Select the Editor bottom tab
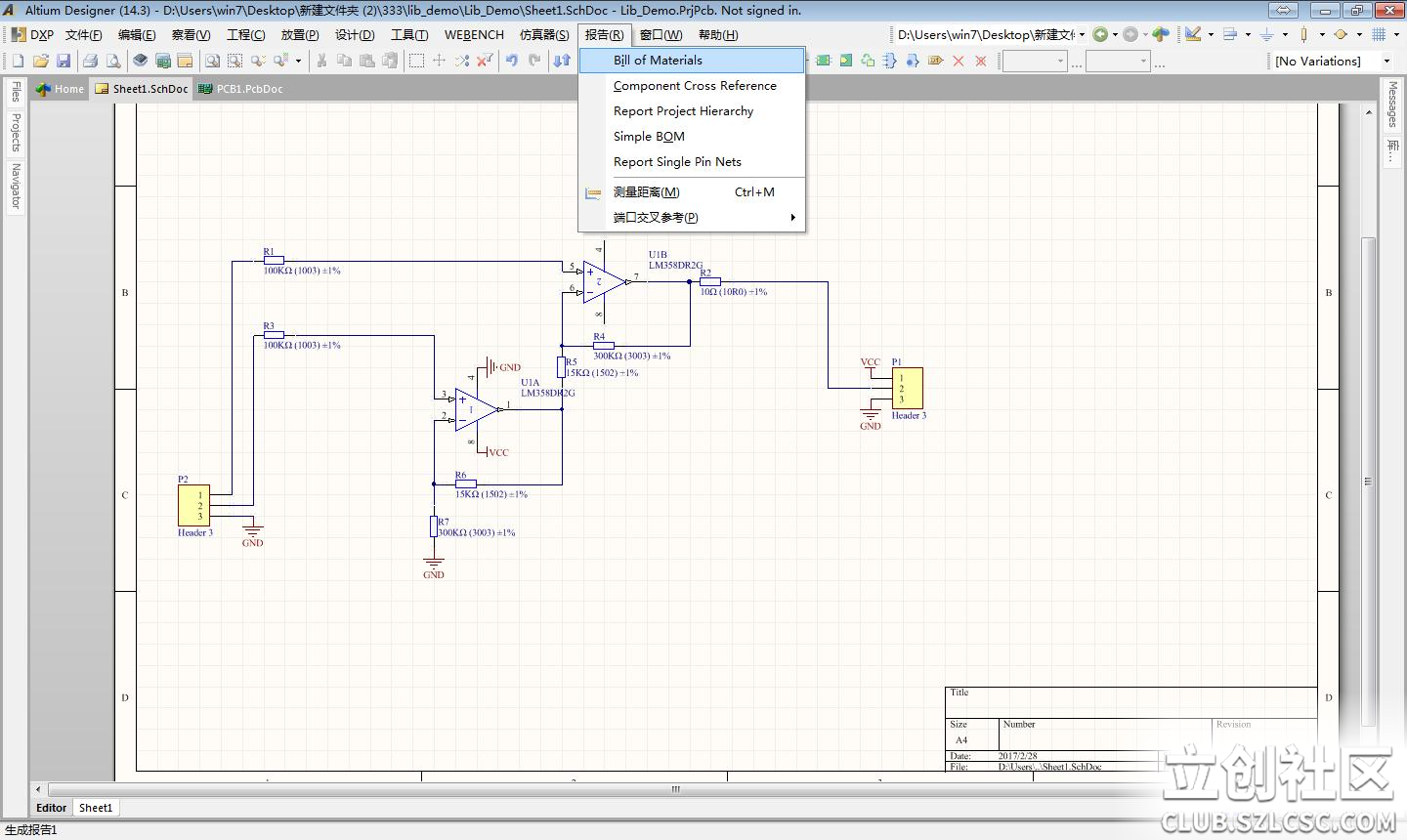This screenshot has width=1407, height=840. [x=51, y=808]
